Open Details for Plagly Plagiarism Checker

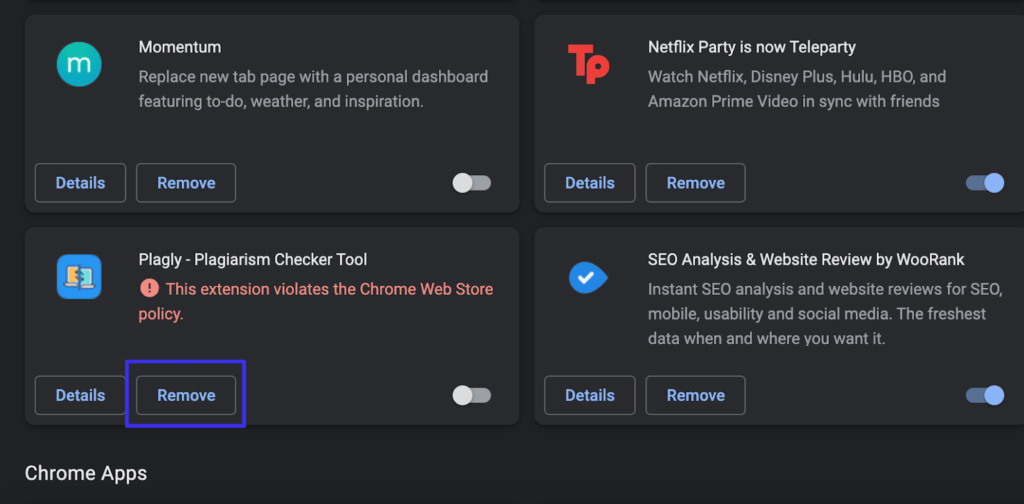pos(80,395)
